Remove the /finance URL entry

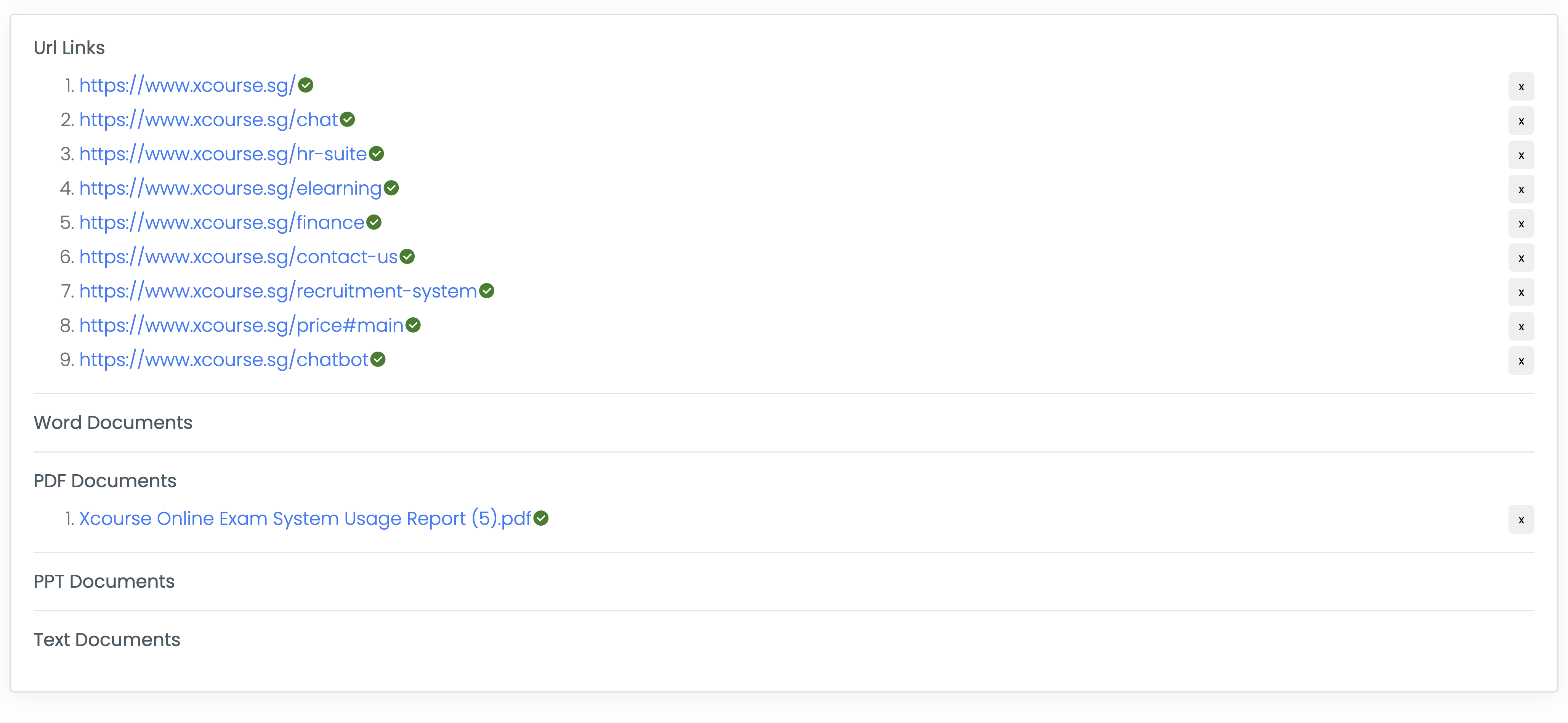click(x=1520, y=223)
